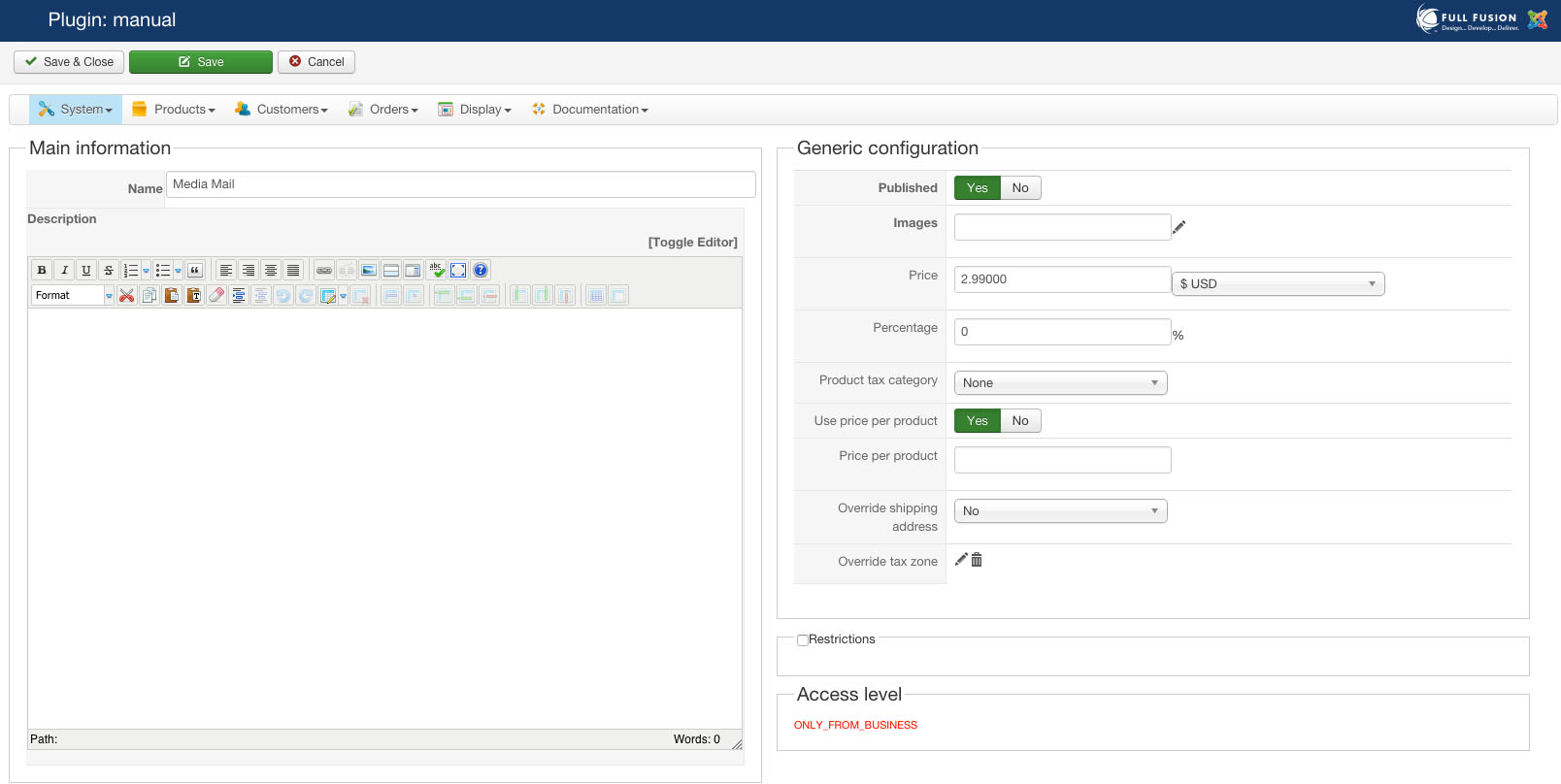Click into the Images input field
Screen dimensions: 1561x784
coord(1063,227)
